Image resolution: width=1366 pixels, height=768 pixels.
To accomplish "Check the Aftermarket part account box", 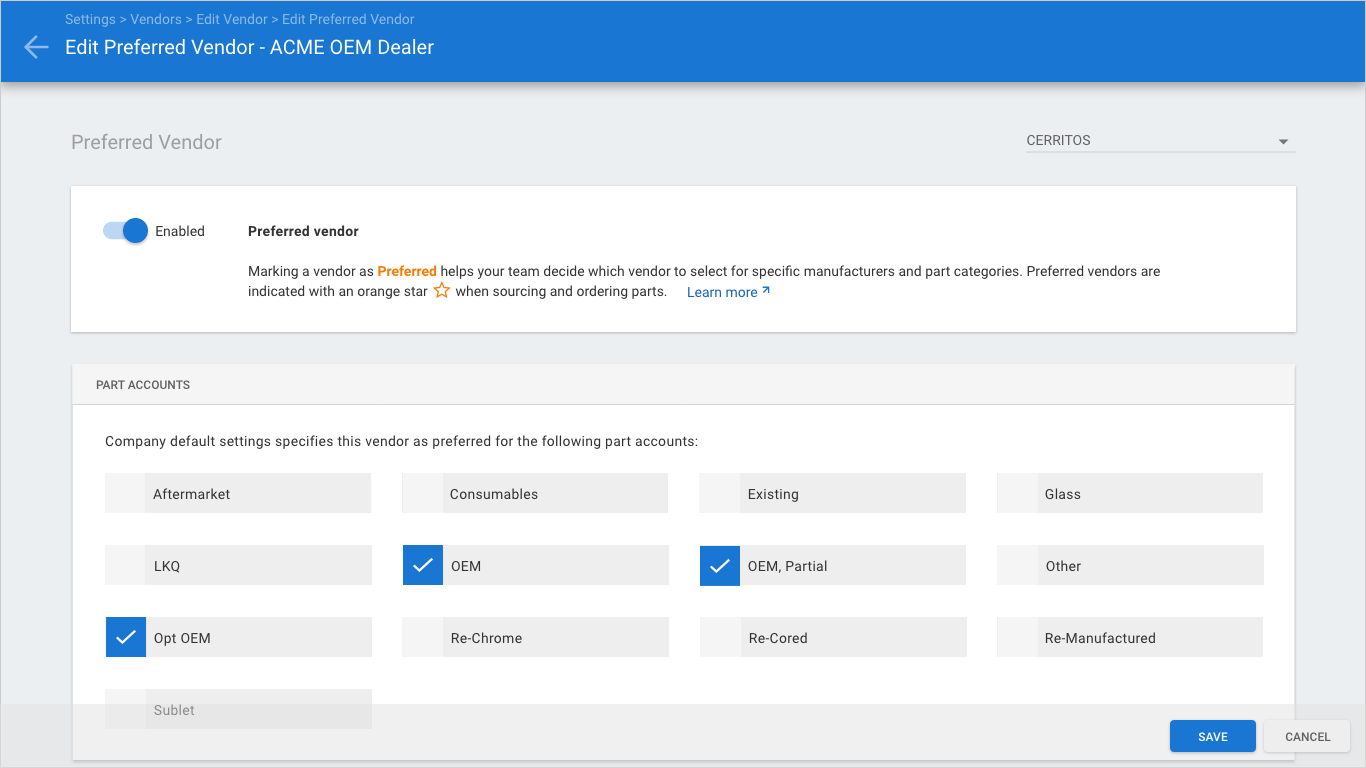I will pyautogui.click(x=125, y=494).
